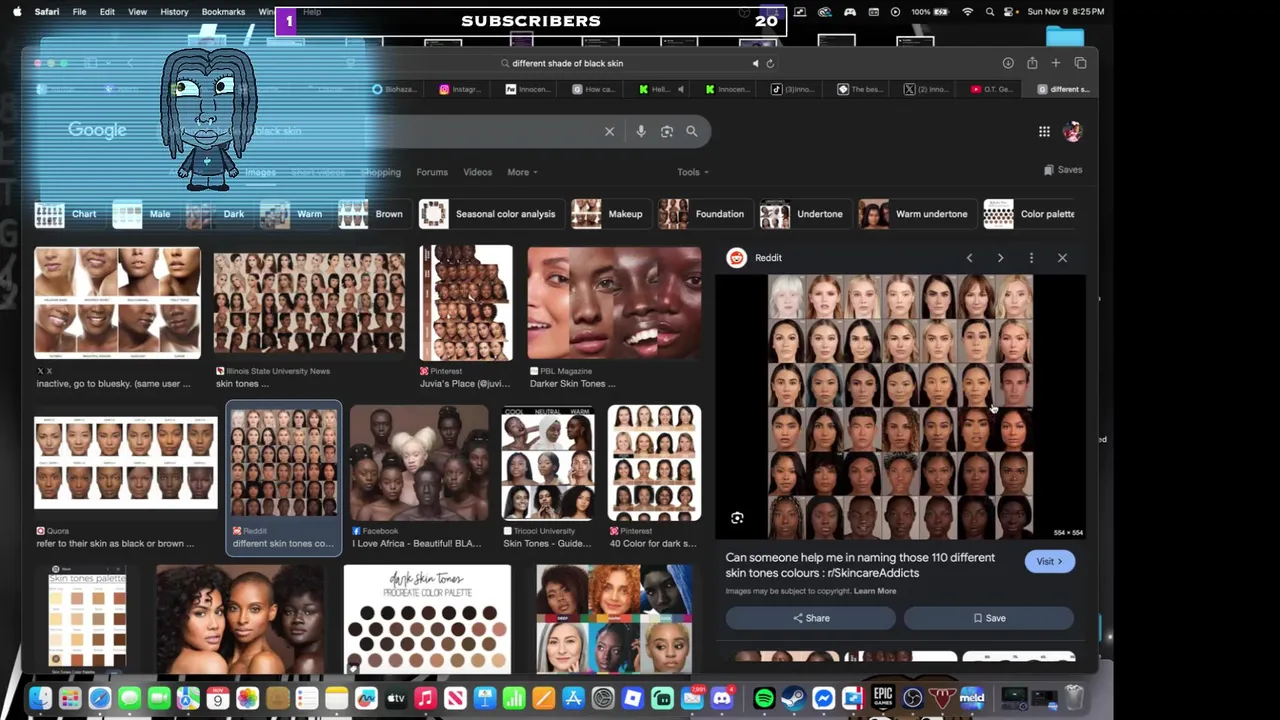Click the Share button in preview panel

pos(811,618)
